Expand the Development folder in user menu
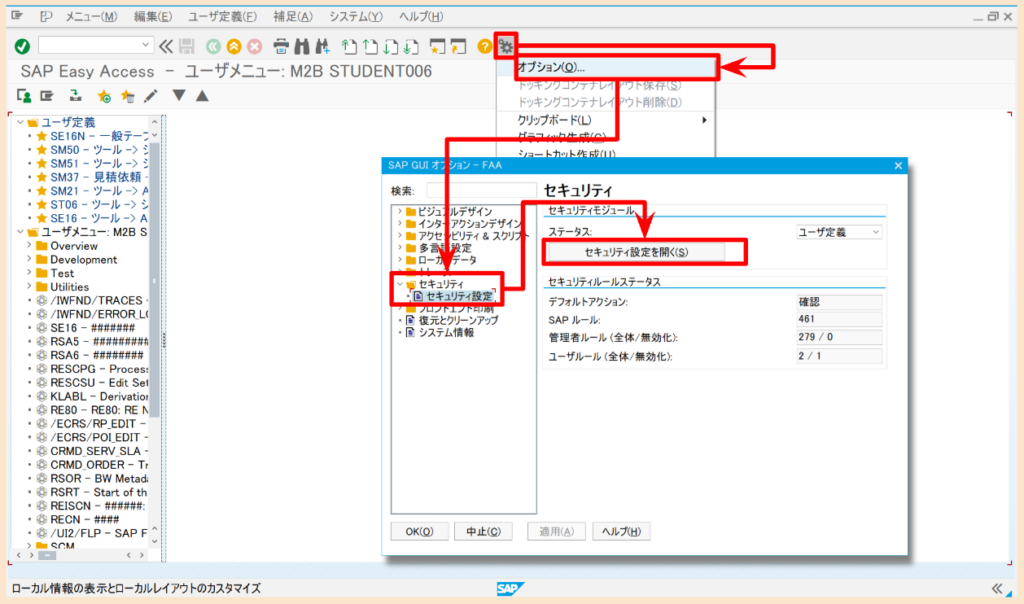This screenshot has width=1024, height=604. [x=29, y=259]
